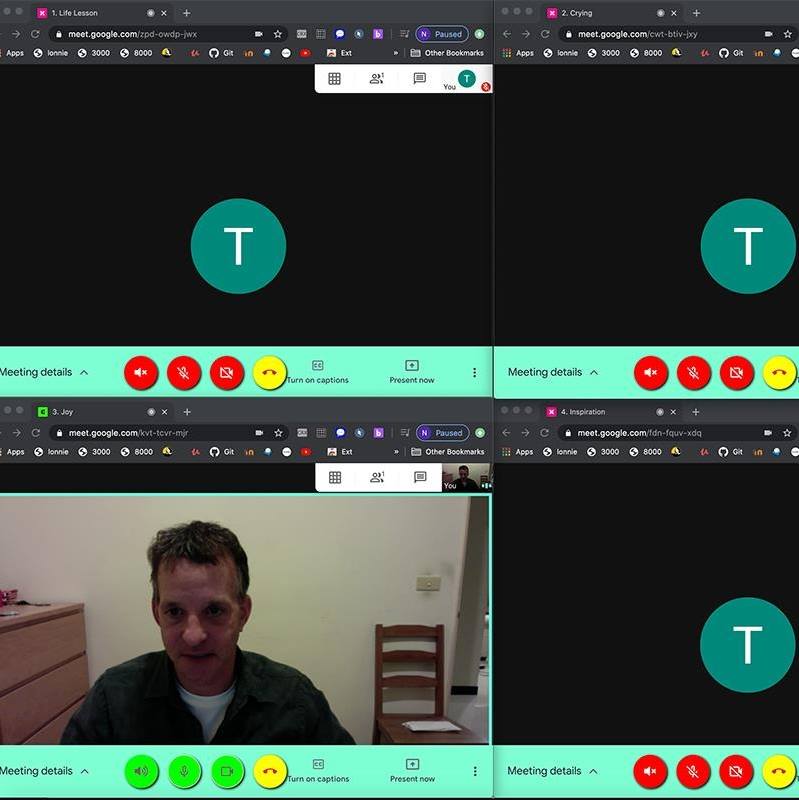This screenshot has width=799, height=800.
Task: Open the grid layout icon in Life Lesson window
Action: point(334,79)
